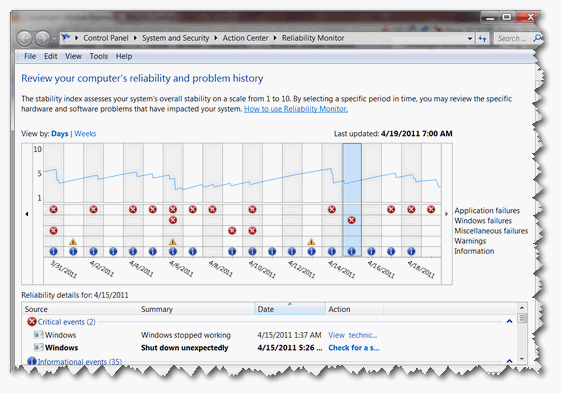Collapse the Informational events group
561x393 pixels.
click(509, 361)
